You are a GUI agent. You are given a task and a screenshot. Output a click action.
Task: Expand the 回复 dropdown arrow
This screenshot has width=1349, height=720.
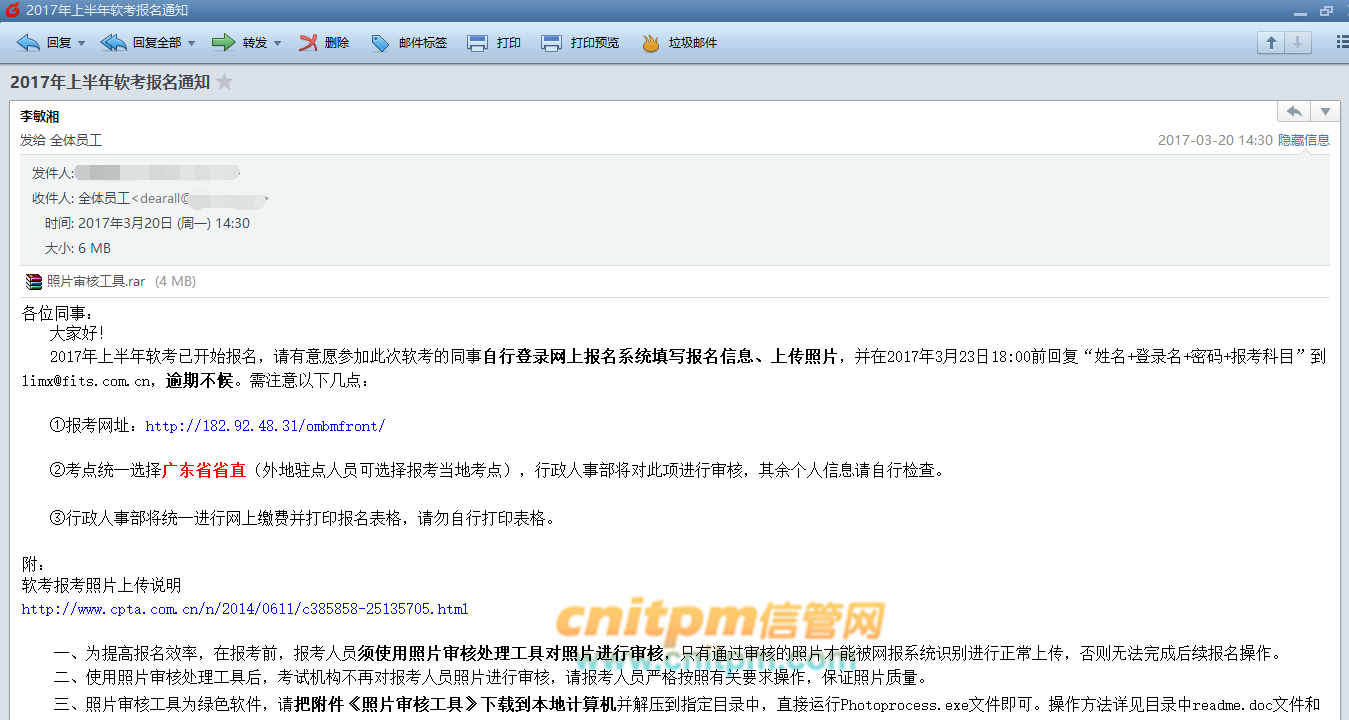81,44
